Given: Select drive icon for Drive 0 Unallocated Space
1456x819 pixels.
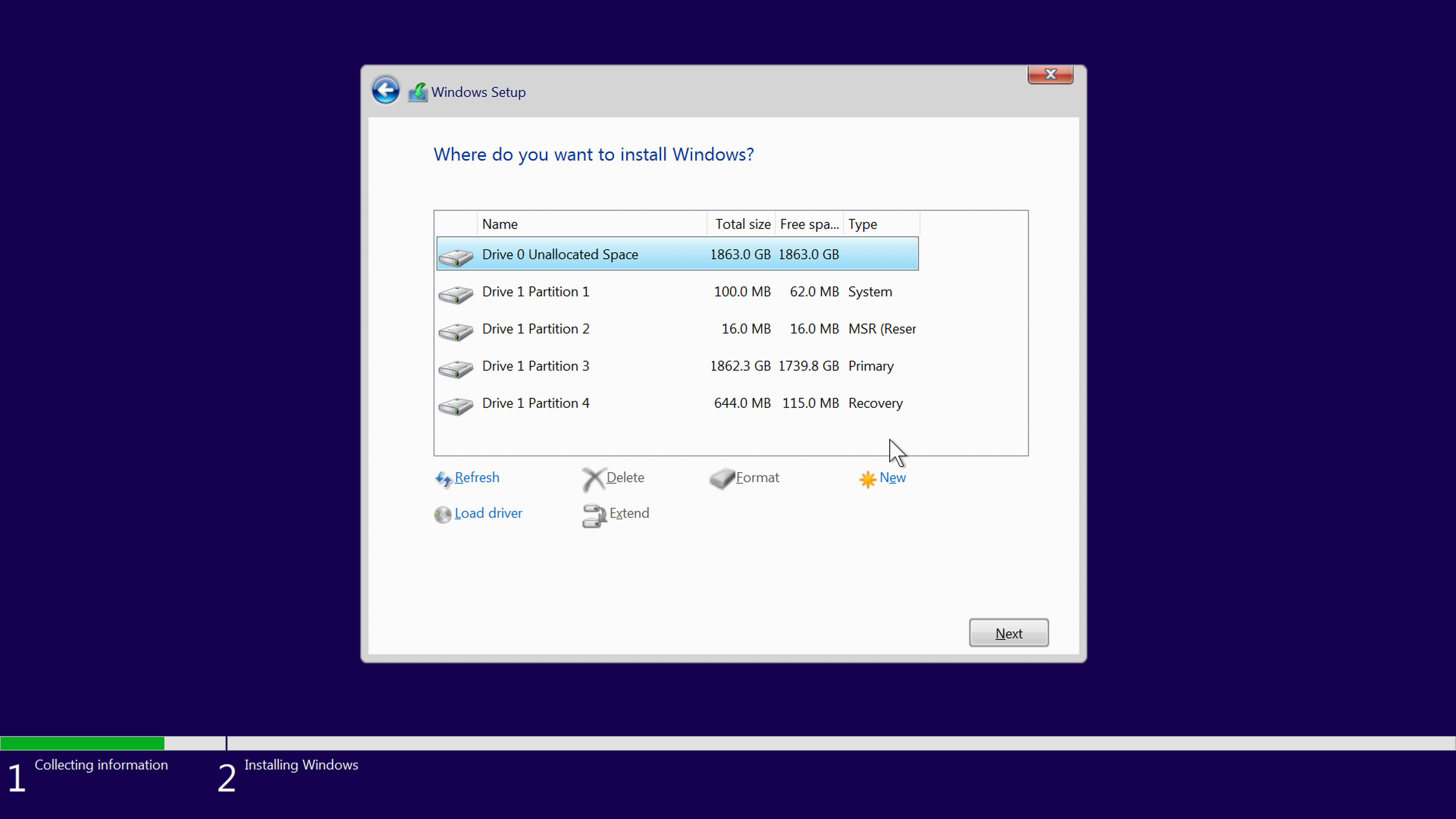Looking at the screenshot, I should click(455, 257).
